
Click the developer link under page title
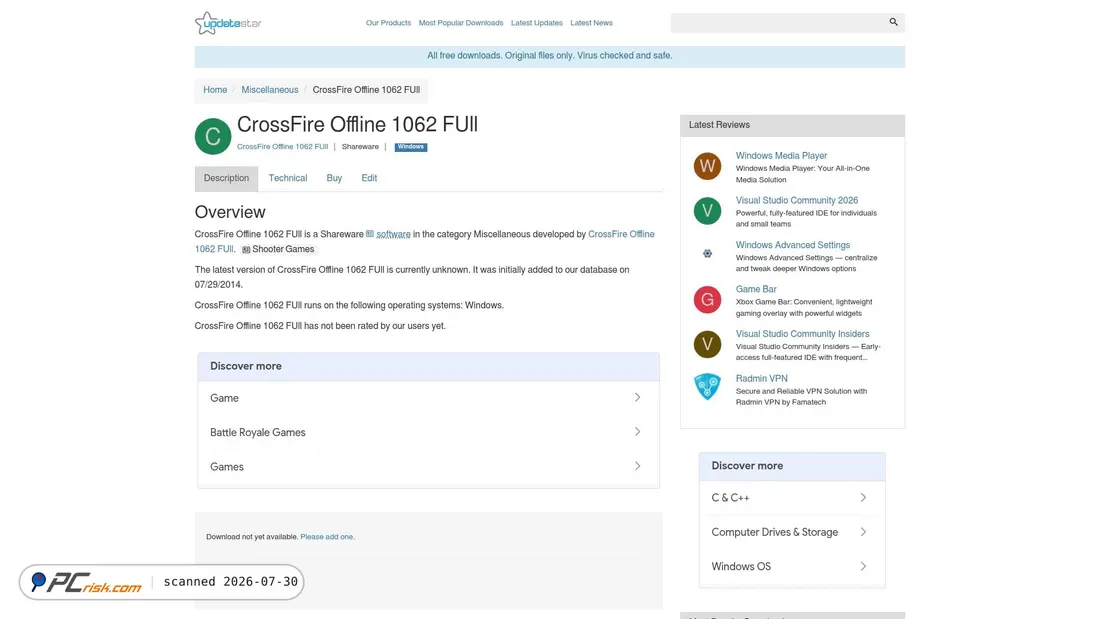pyautogui.click(x=282, y=147)
